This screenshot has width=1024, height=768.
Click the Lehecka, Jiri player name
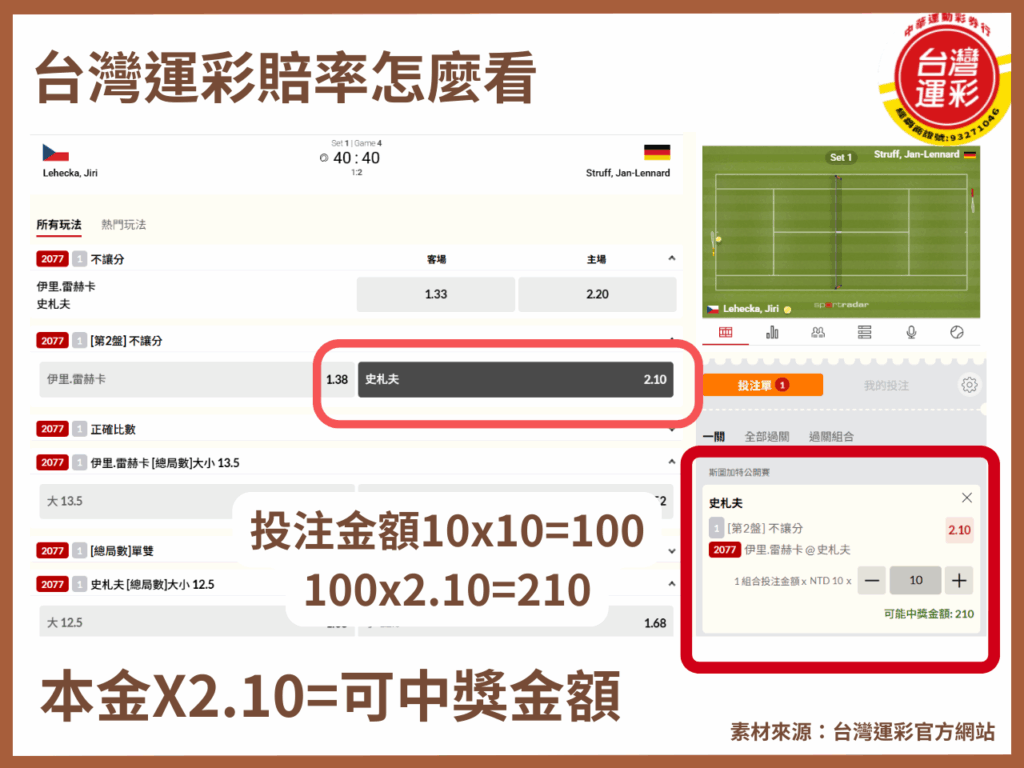[x=70, y=173]
